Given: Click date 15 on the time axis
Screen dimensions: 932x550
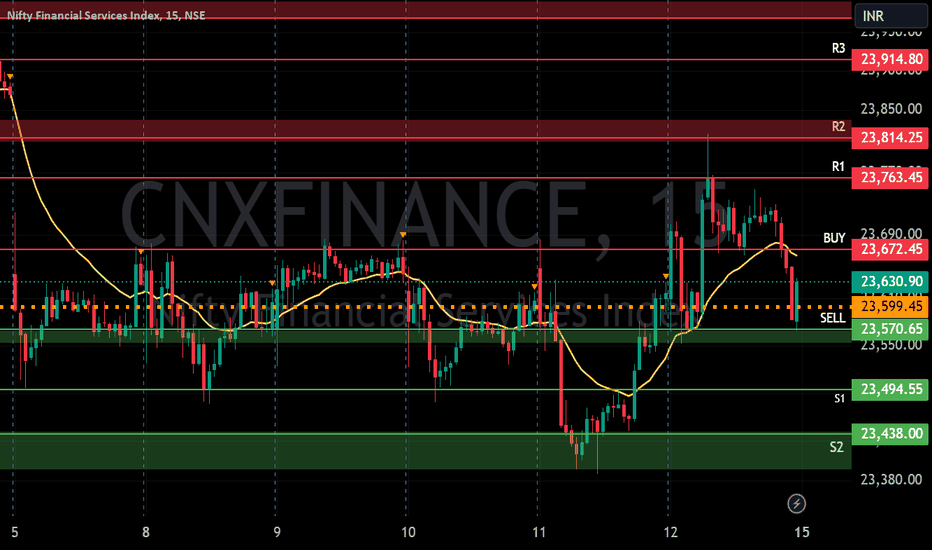Looking at the screenshot, I should click(802, 532).
